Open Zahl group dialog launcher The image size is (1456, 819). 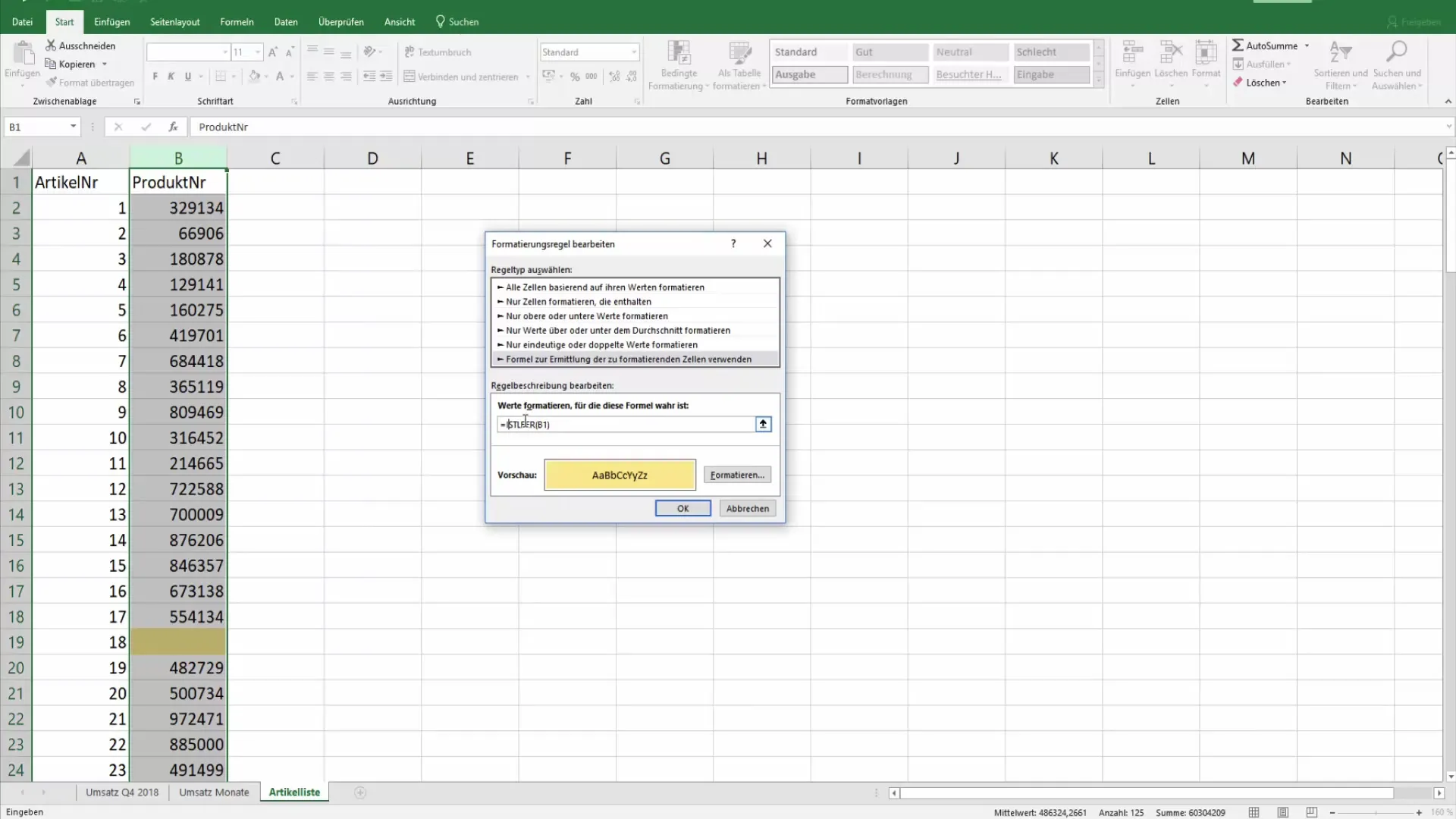click(x=638, y=102)
